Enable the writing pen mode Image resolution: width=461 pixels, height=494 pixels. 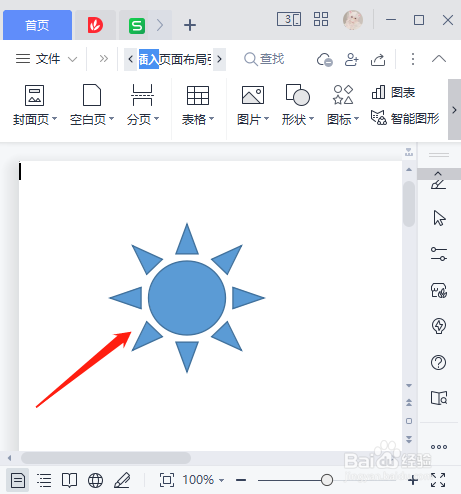(x=122, y=480)
